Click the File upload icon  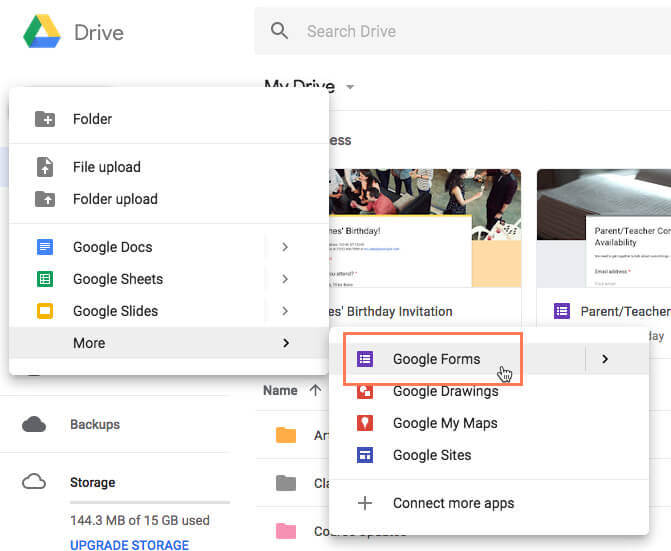pyautogui.click(x=45, y=167)
